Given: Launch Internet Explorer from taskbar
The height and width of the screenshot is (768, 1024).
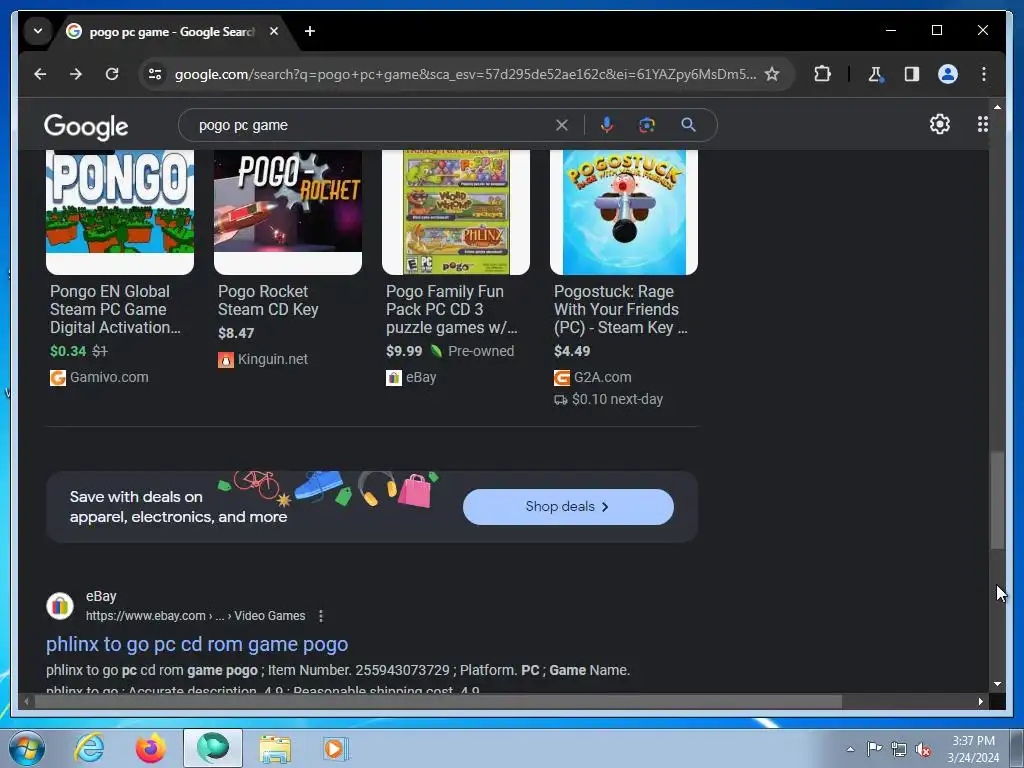Looking at the screenshot, I should point(89,748).
